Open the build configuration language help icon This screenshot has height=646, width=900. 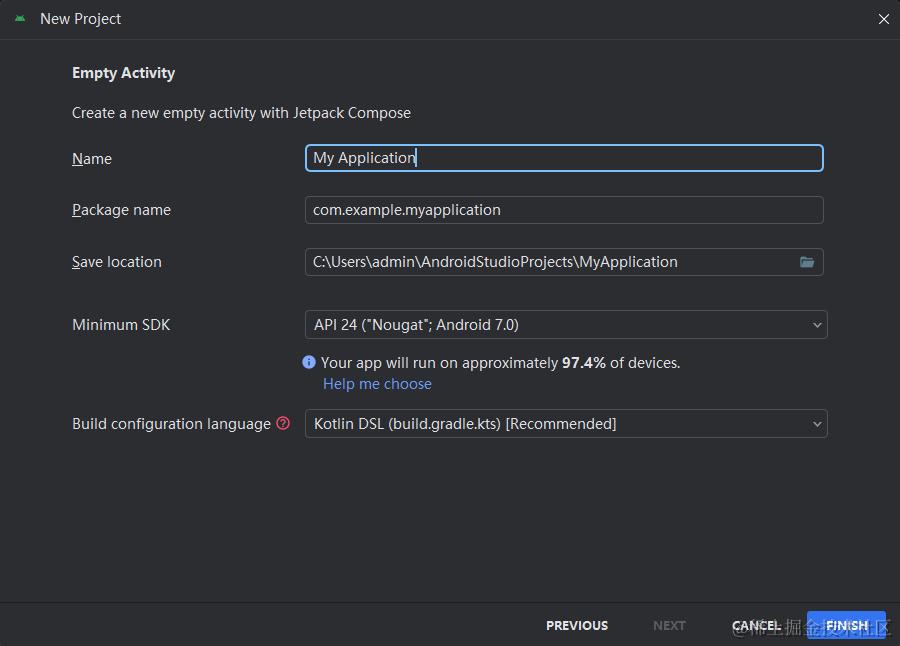pos(283,423)
